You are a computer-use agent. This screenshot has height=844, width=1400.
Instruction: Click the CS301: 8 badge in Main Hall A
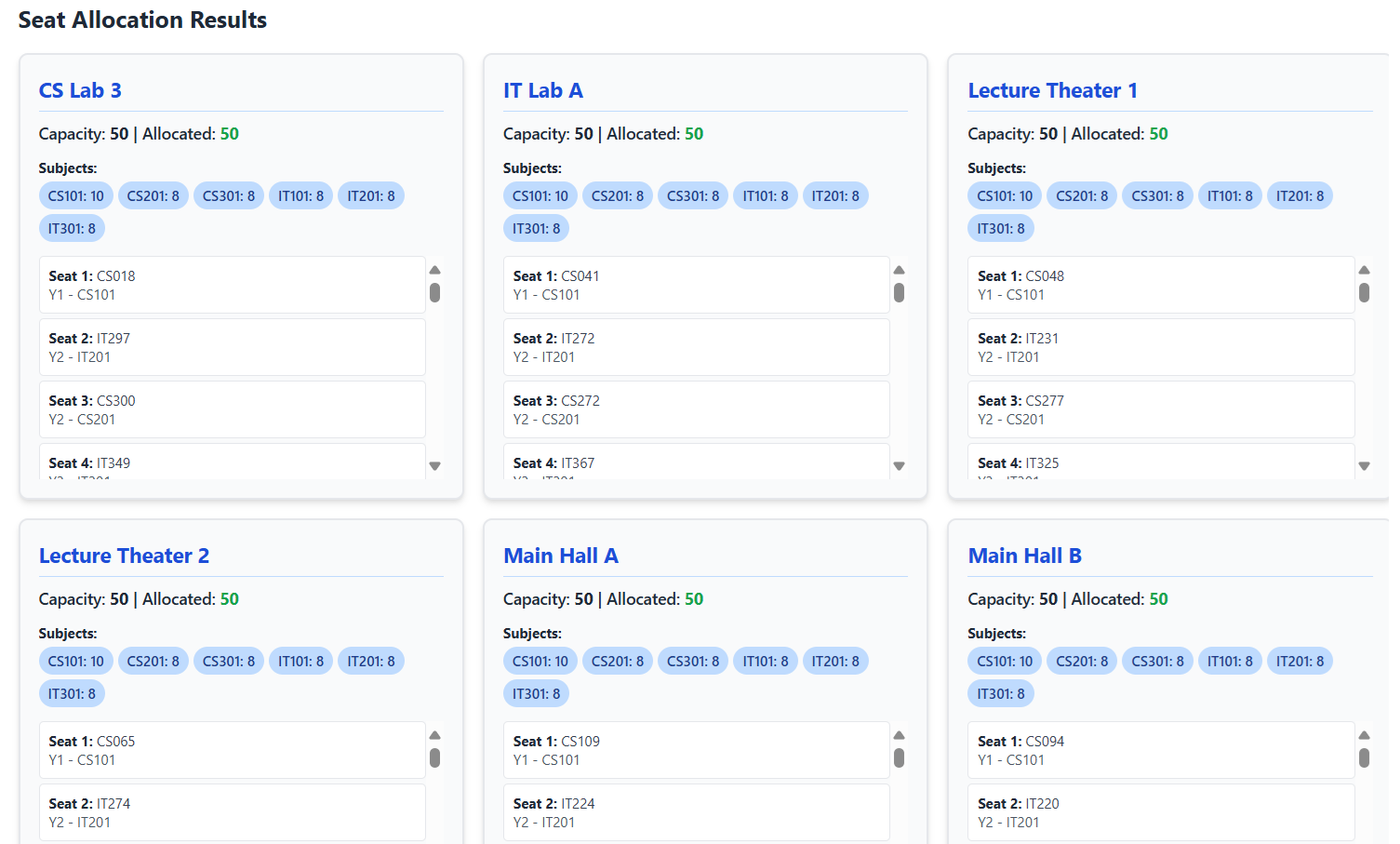[692, 661]
